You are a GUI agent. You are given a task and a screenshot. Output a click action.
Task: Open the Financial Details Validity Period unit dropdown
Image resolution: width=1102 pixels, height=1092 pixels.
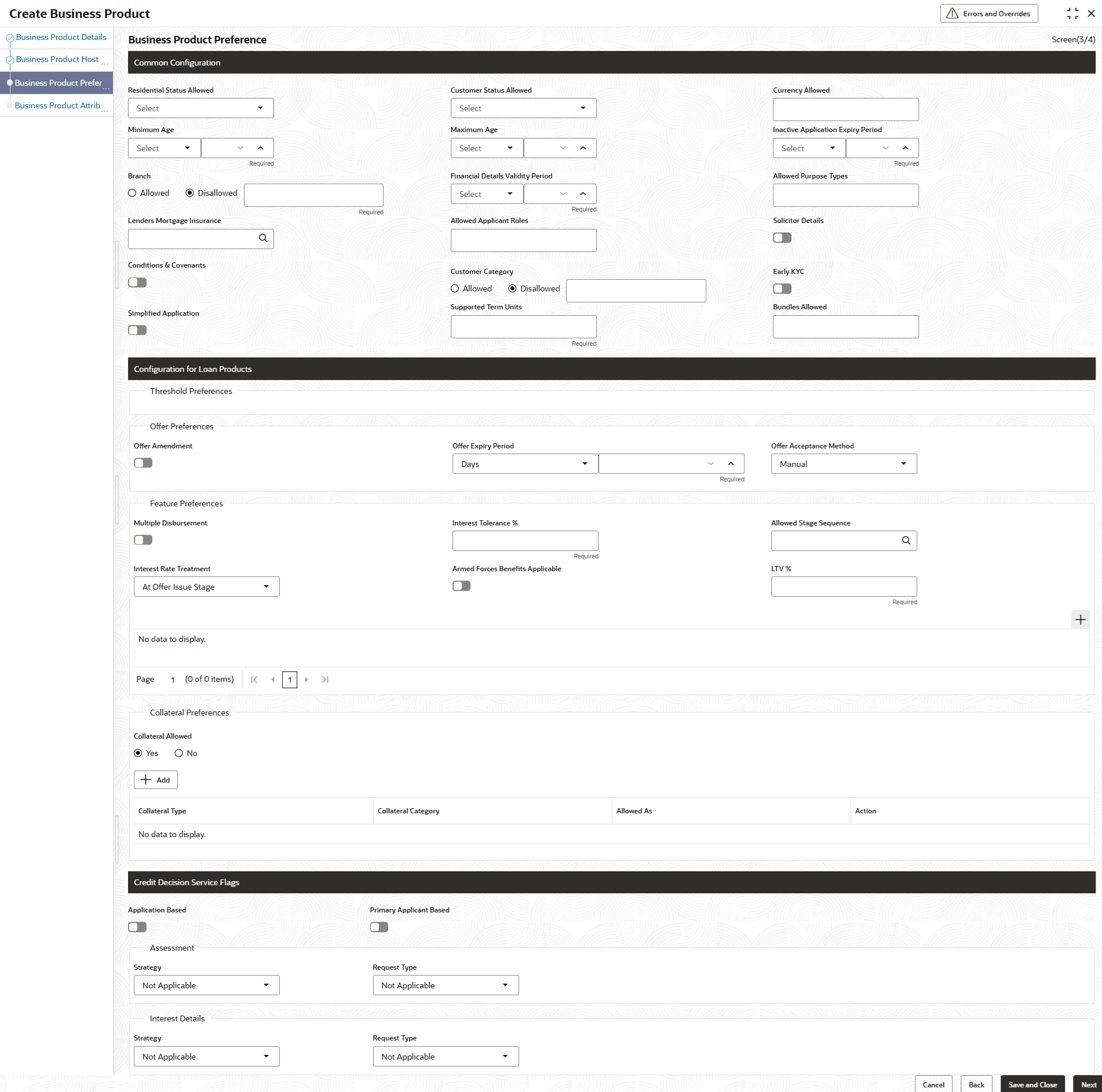pyautogui.click(x=487, y=194)
